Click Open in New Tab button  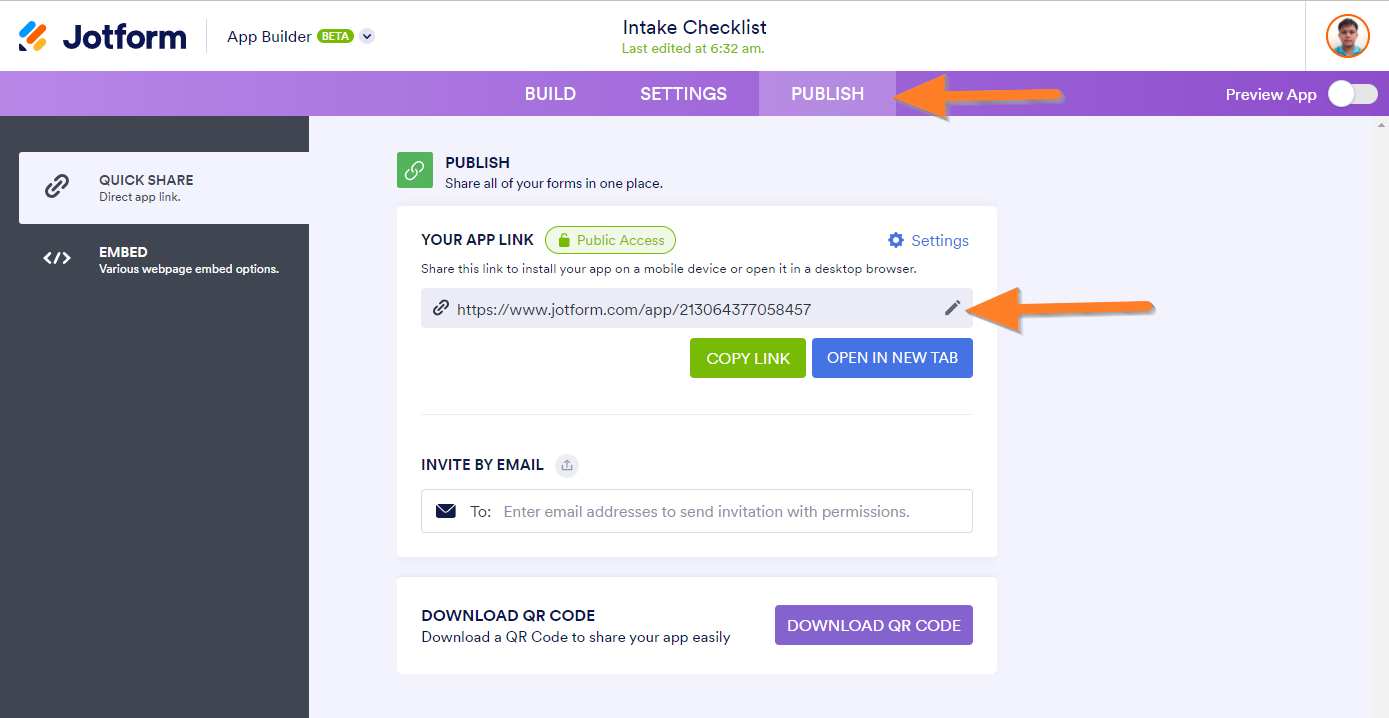pos(892,358)
